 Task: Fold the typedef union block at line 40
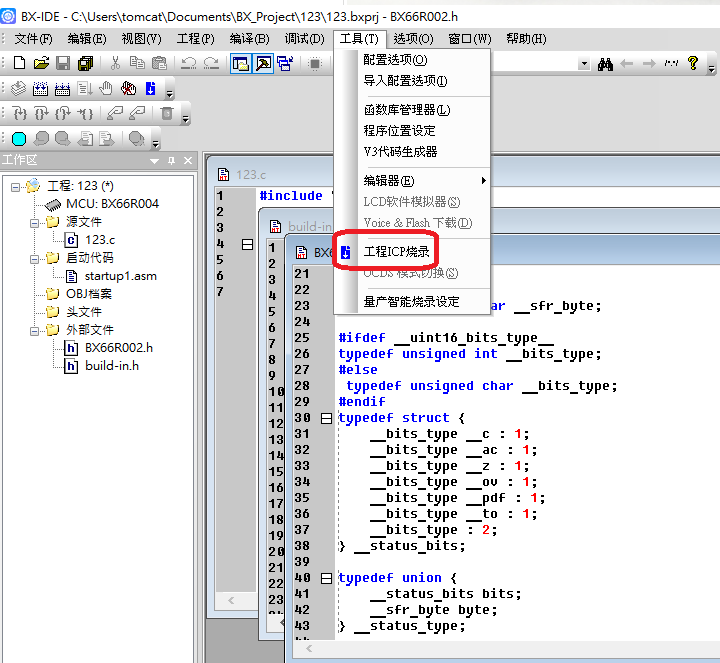[326, 578]
